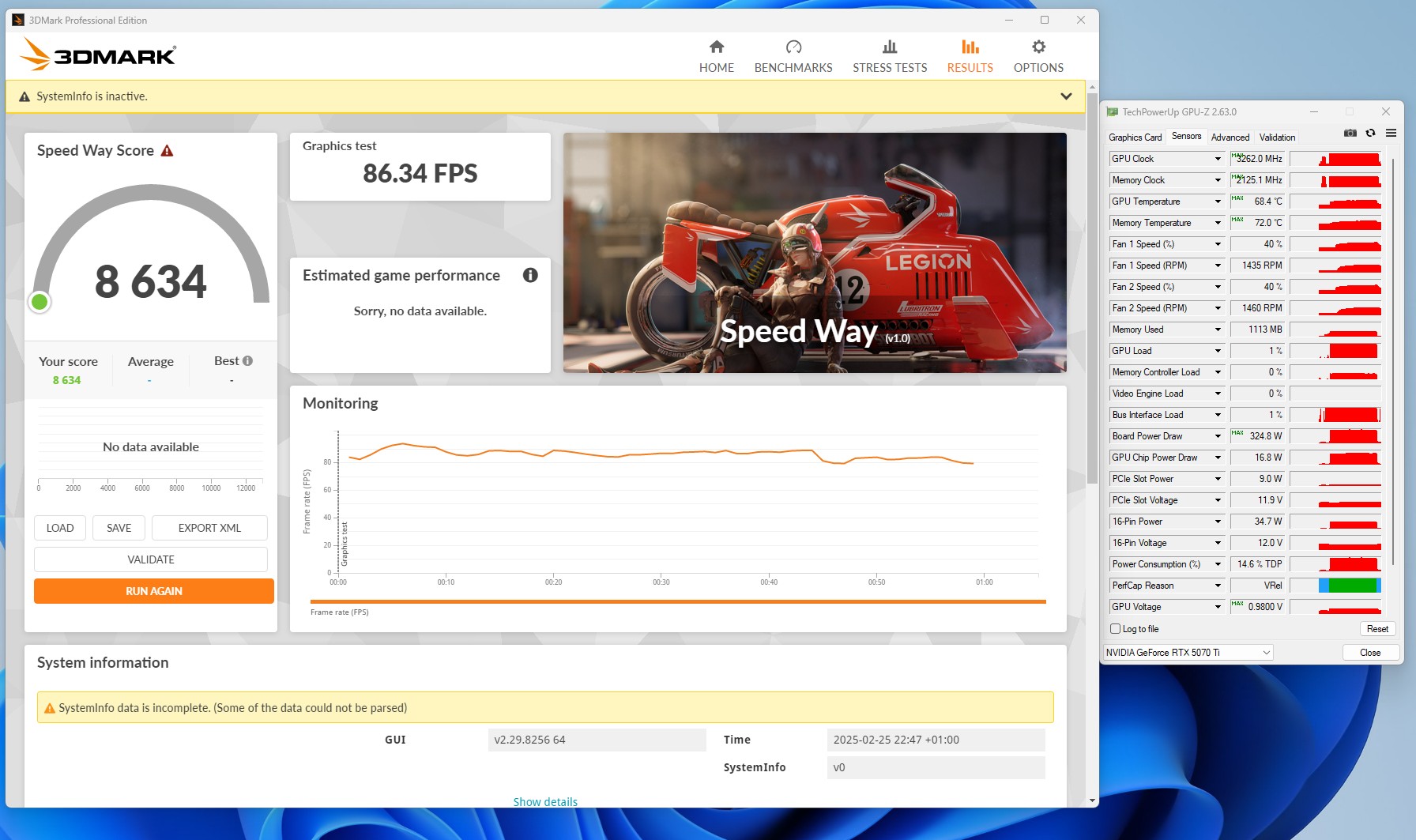Screen dimensions: 1416x840
Task: Open the Stress Tests chart icon
Action: coord(890,47)
